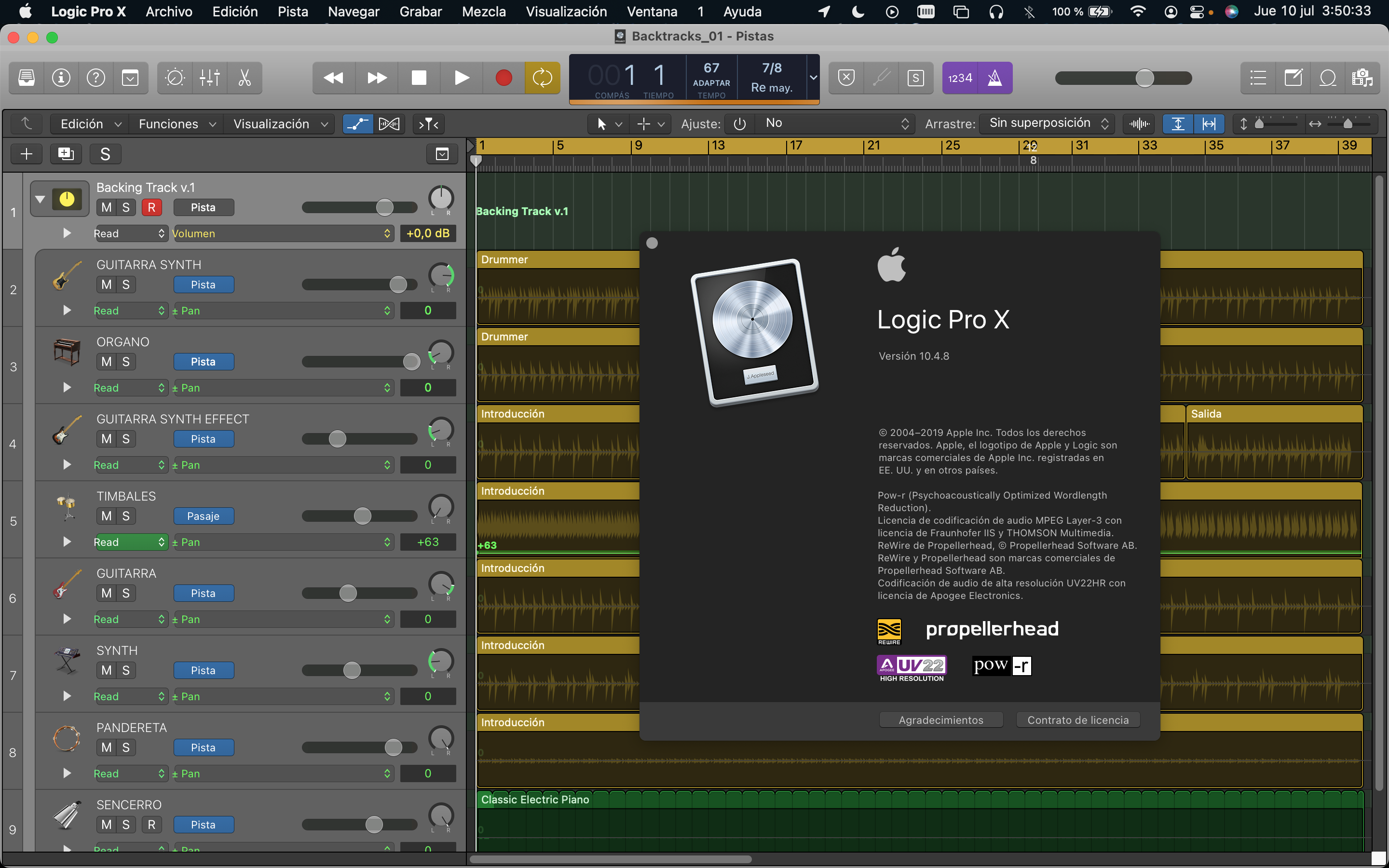The width and height of the screenshot is (1389, 868).
Task: Open the Mezcla menu
Action: [x=483, y=12]
